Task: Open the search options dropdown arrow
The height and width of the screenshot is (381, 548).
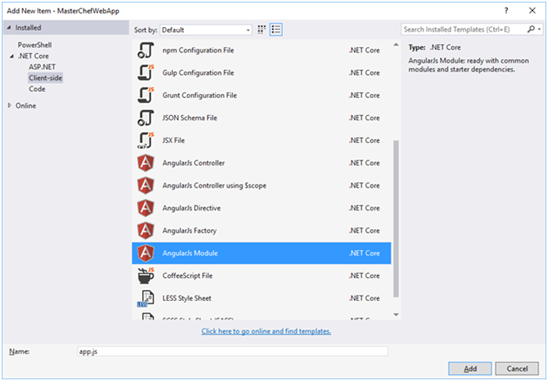Action: [539, 30]
